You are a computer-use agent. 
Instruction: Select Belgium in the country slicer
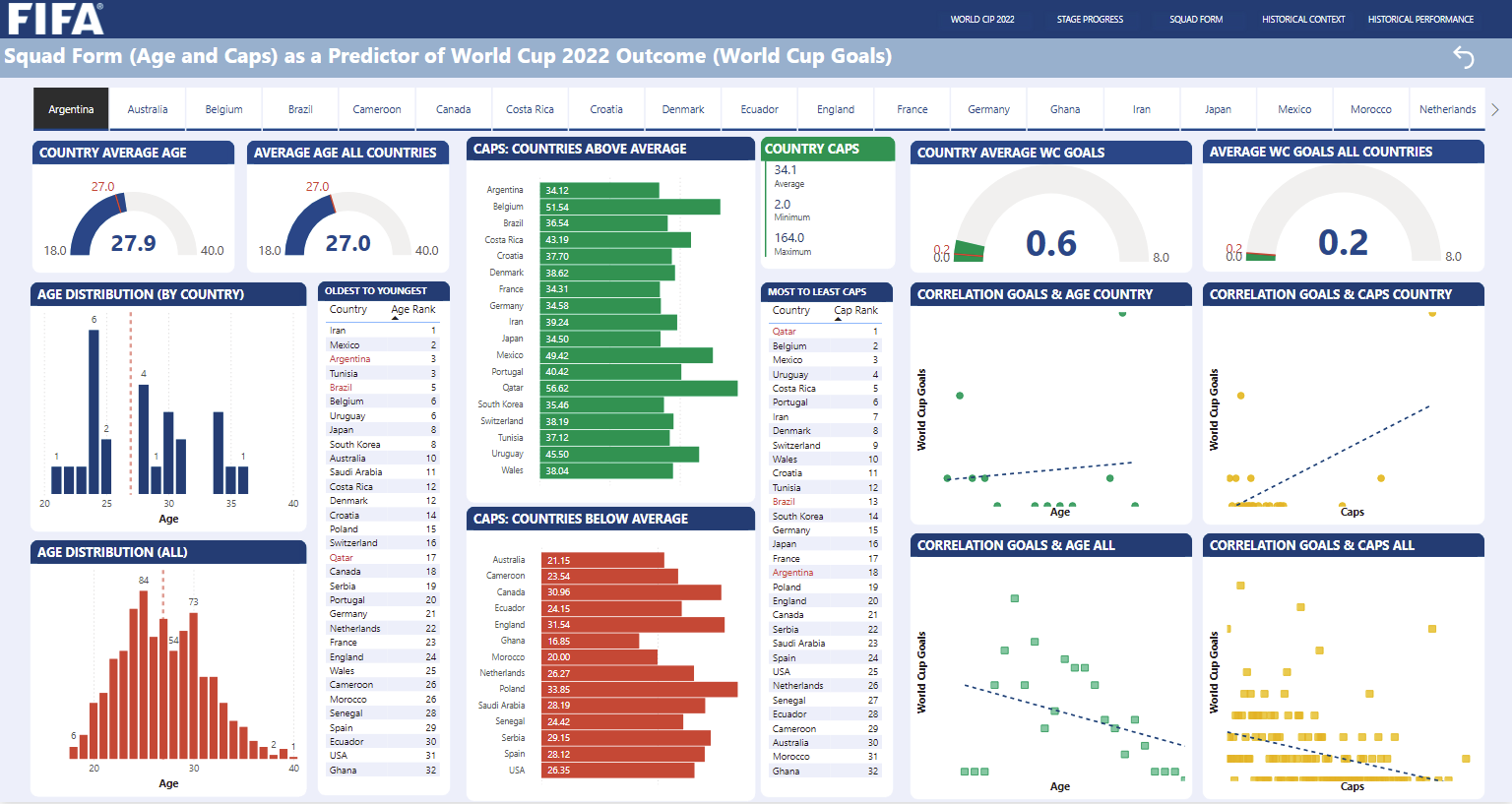(x=223, y=109)
